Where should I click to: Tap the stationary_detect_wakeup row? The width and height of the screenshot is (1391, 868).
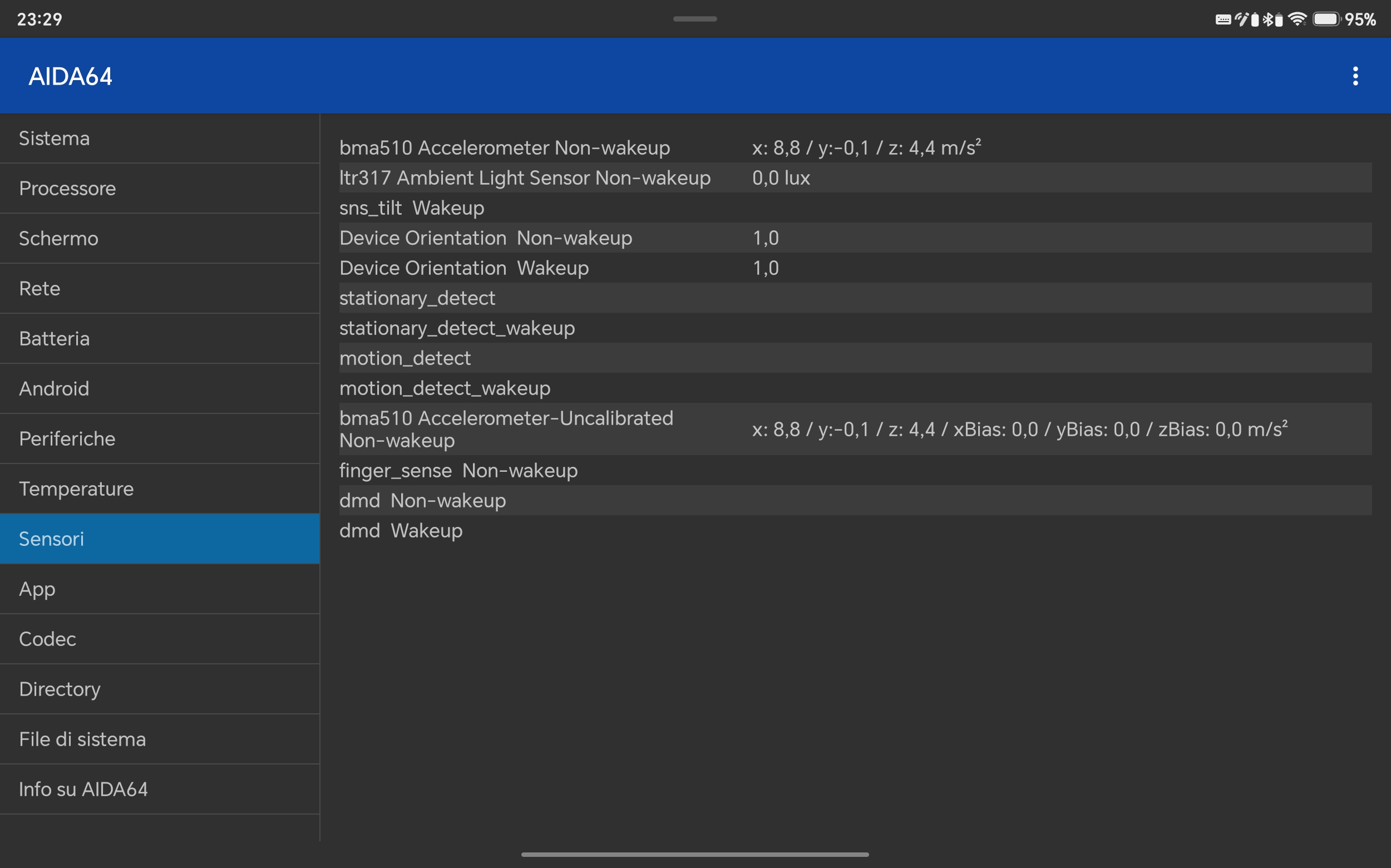tap(855, 328)
